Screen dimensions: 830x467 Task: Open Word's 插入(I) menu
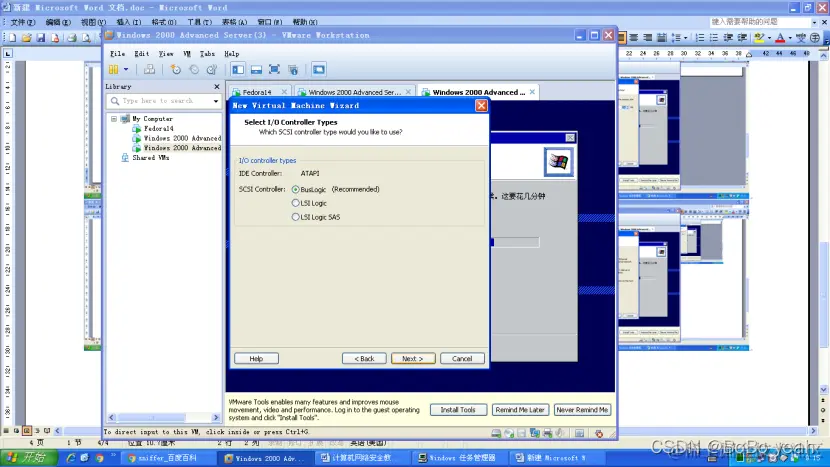pyautogui.click(x=129, y=22)
